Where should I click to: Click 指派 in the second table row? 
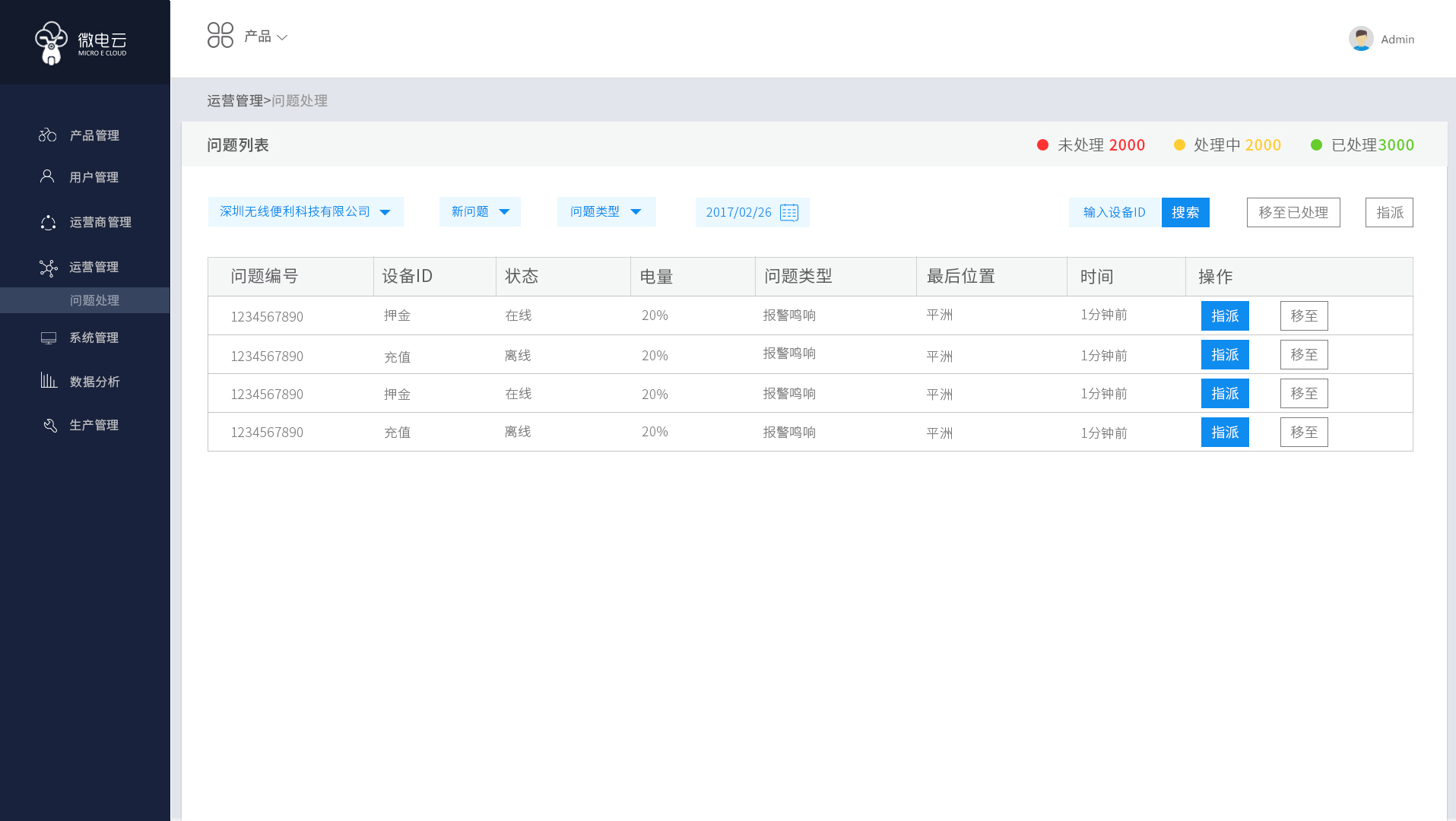coord(1225,354)
